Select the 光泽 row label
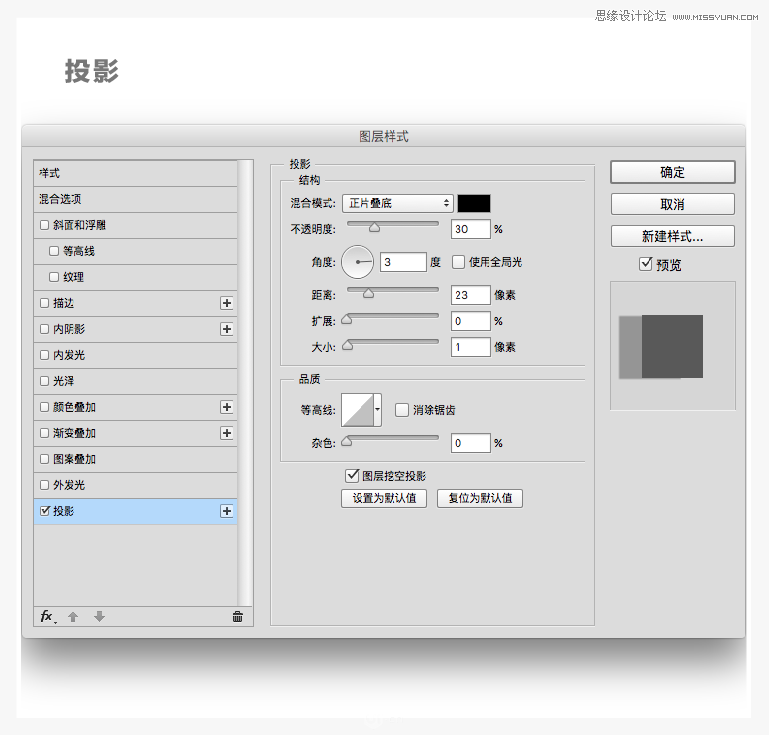This screenshot has height=735, width=769. tap(64, 381)
